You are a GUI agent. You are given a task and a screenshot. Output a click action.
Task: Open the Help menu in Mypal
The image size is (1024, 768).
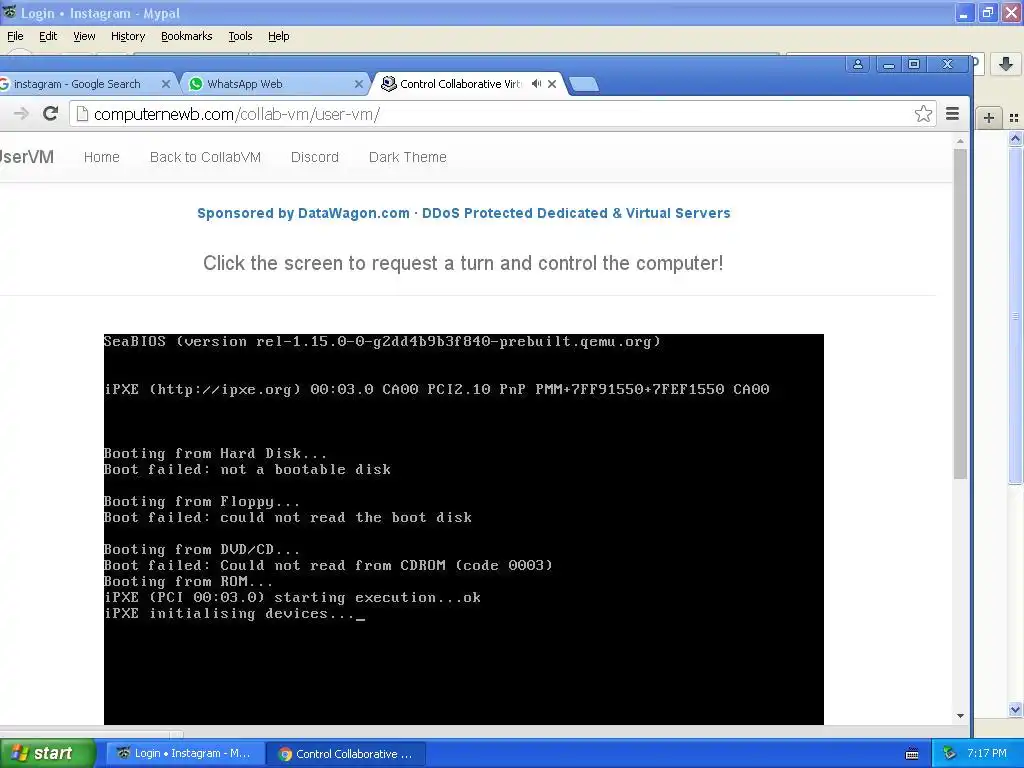[x=279, y=36]
